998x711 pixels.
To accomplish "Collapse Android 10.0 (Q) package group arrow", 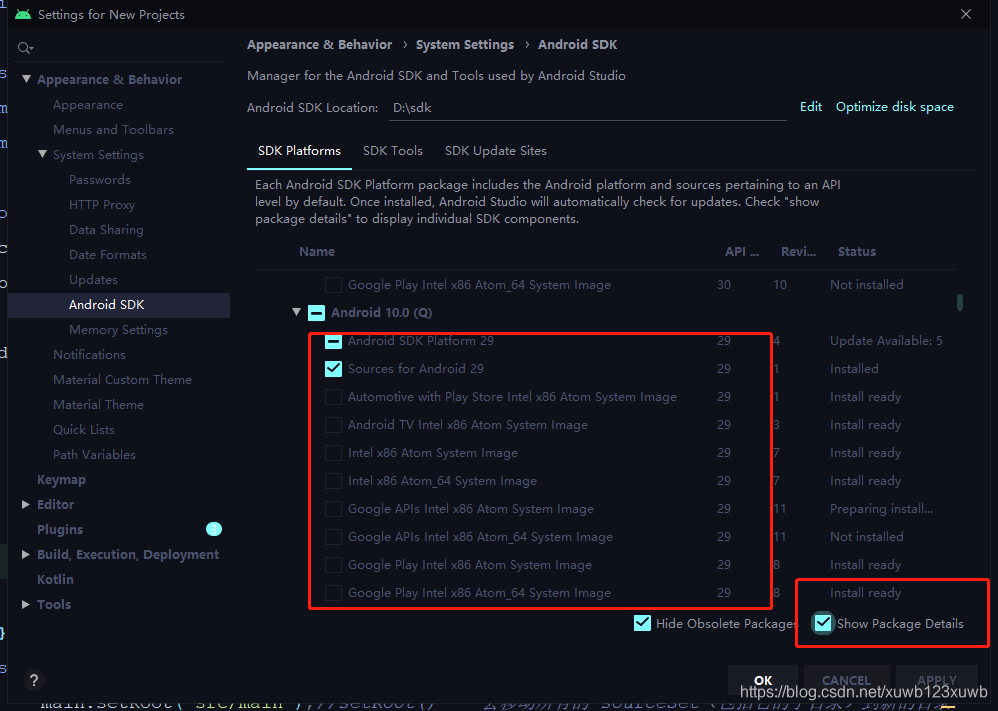I will [x=296, y=312].
